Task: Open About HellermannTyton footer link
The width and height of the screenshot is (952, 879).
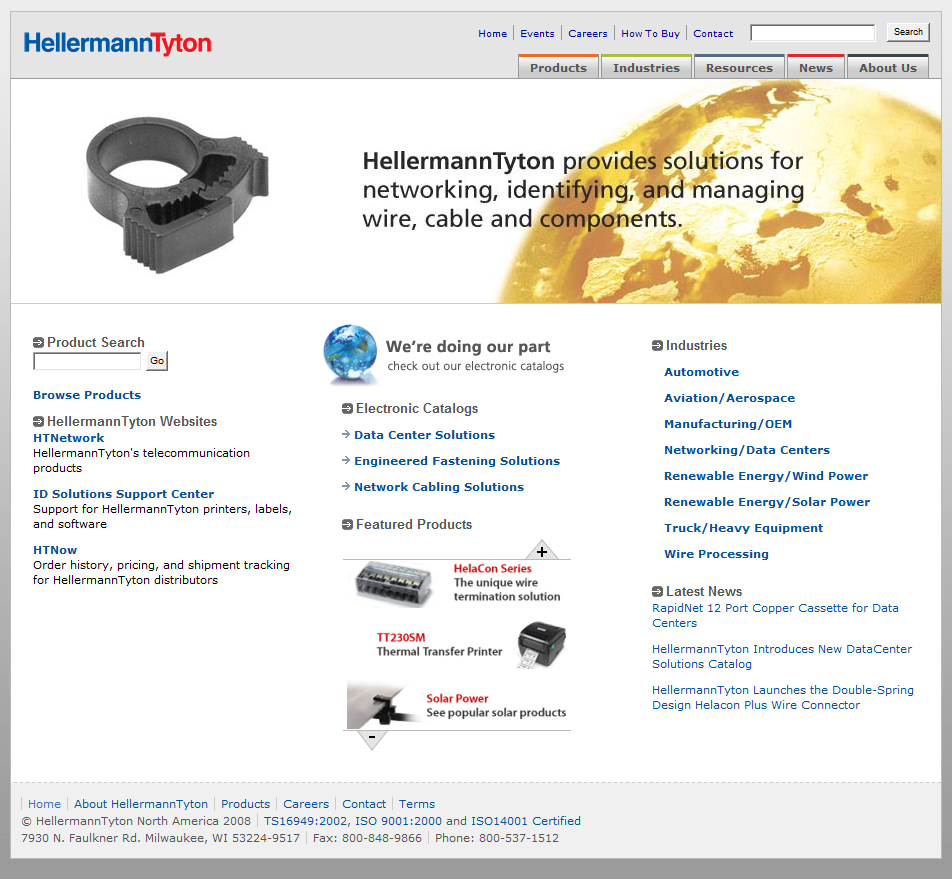Action: (141, 804)
